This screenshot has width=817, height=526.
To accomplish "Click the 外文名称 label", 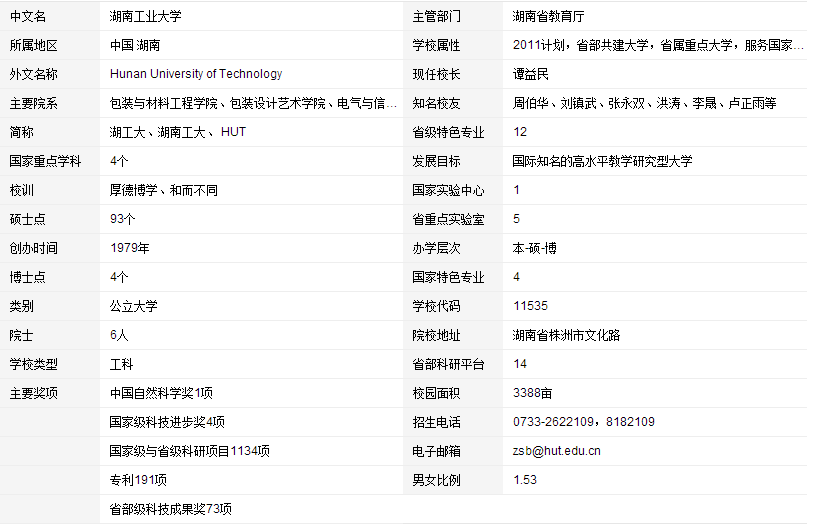I will point(34,74).
